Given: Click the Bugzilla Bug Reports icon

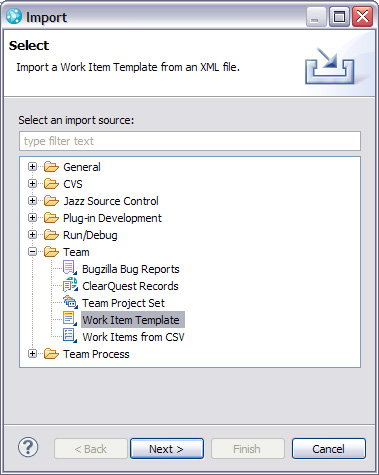Looking at the screenshot, I should click(70, 268).
